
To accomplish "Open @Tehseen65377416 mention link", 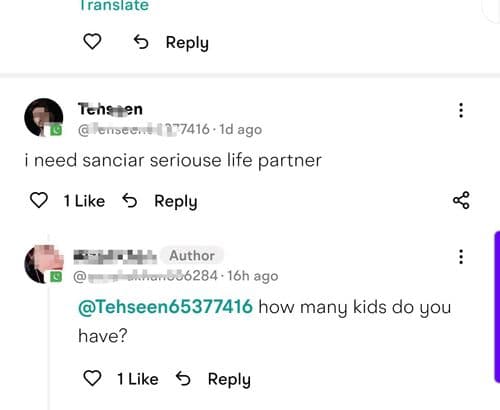I will coord(165,307).
